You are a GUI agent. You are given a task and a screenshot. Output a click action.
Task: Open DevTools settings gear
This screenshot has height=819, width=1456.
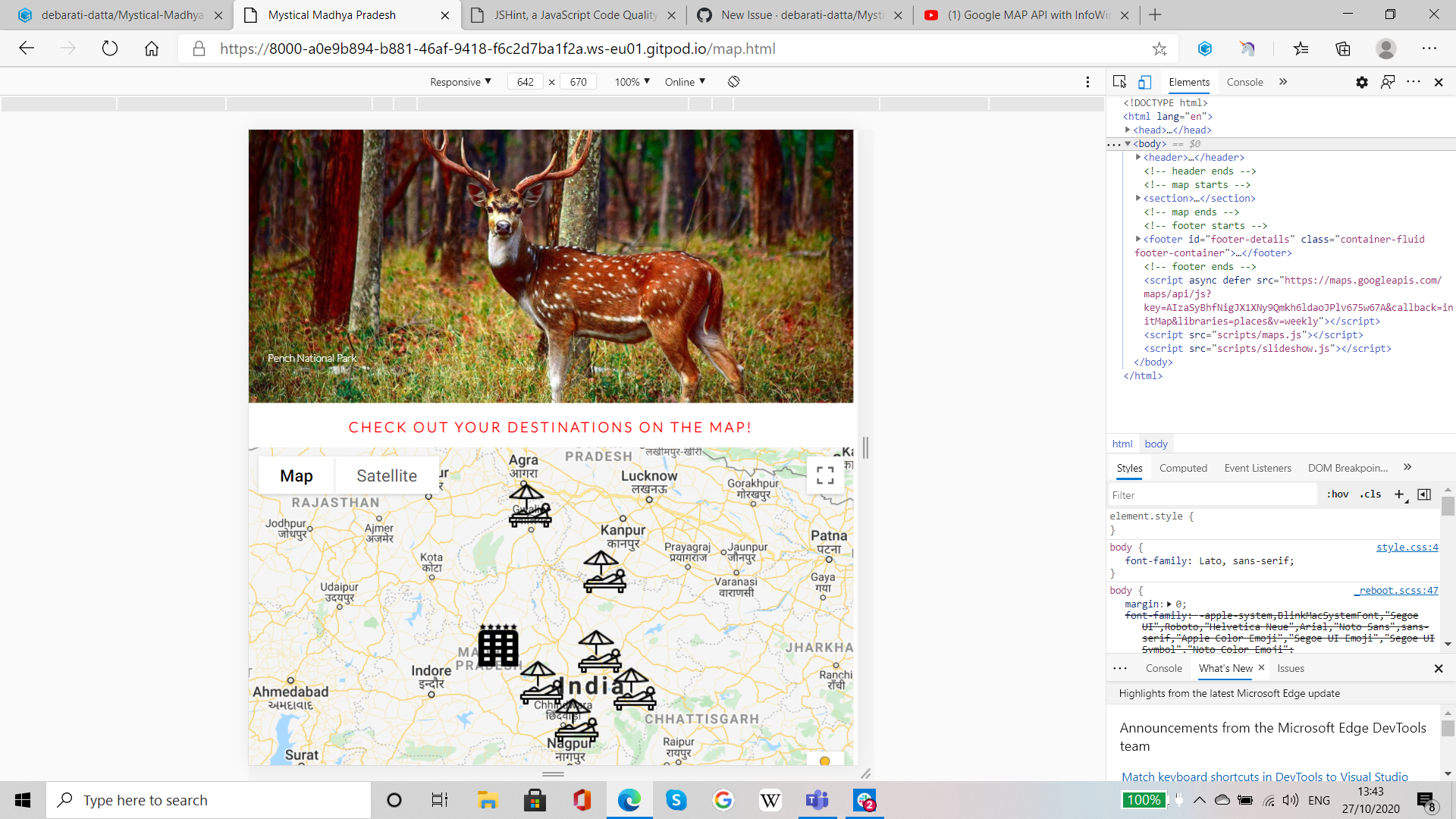pyautogui.click(x=1361, y=82)
